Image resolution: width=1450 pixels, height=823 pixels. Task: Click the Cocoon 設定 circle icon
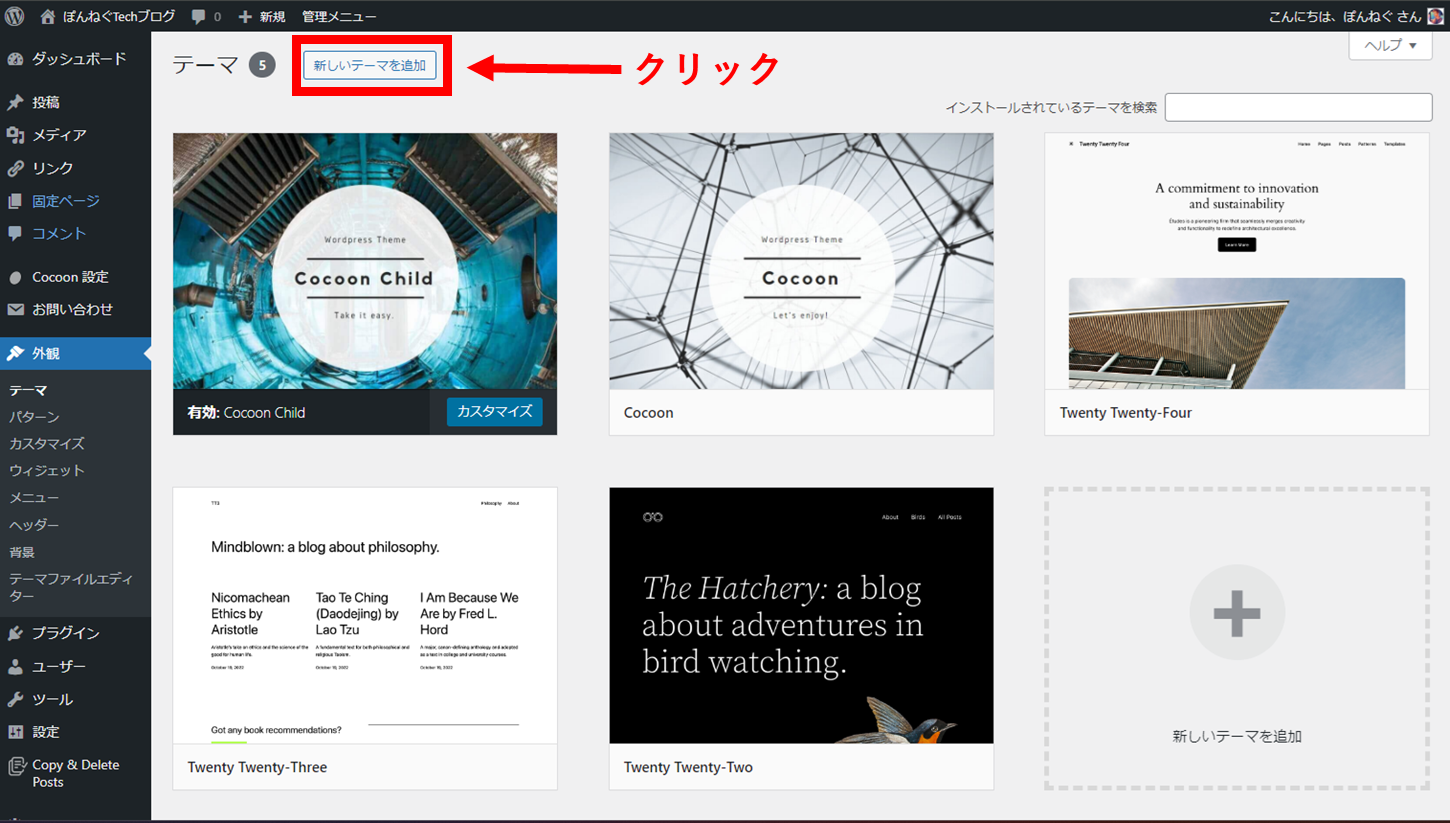15,277
